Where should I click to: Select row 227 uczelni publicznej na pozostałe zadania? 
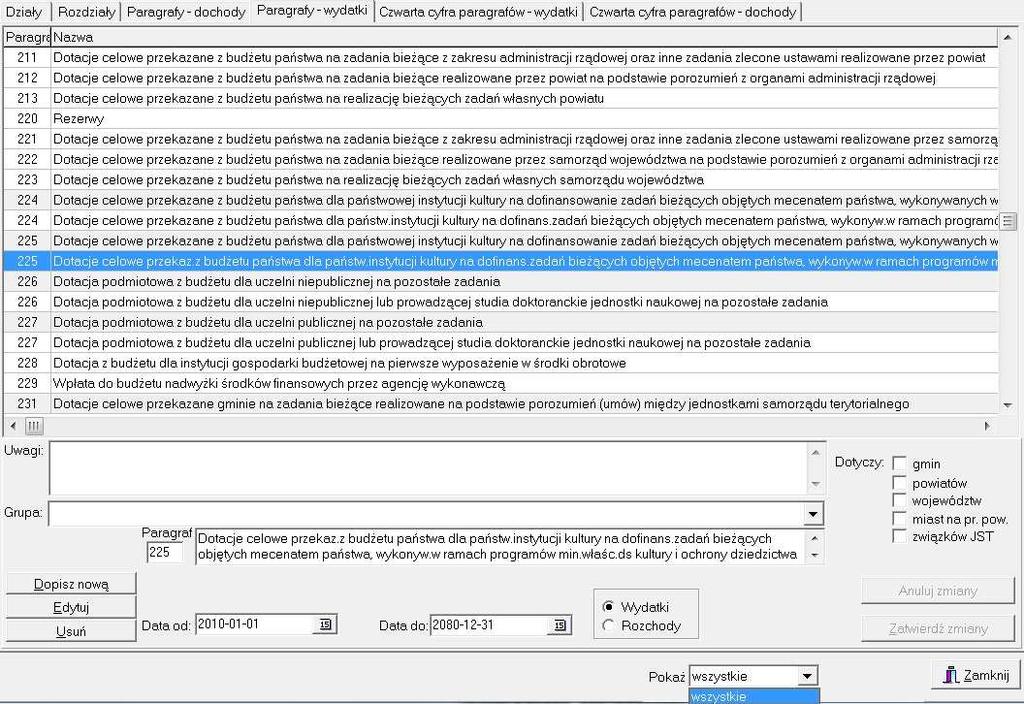tap(500, 322)
